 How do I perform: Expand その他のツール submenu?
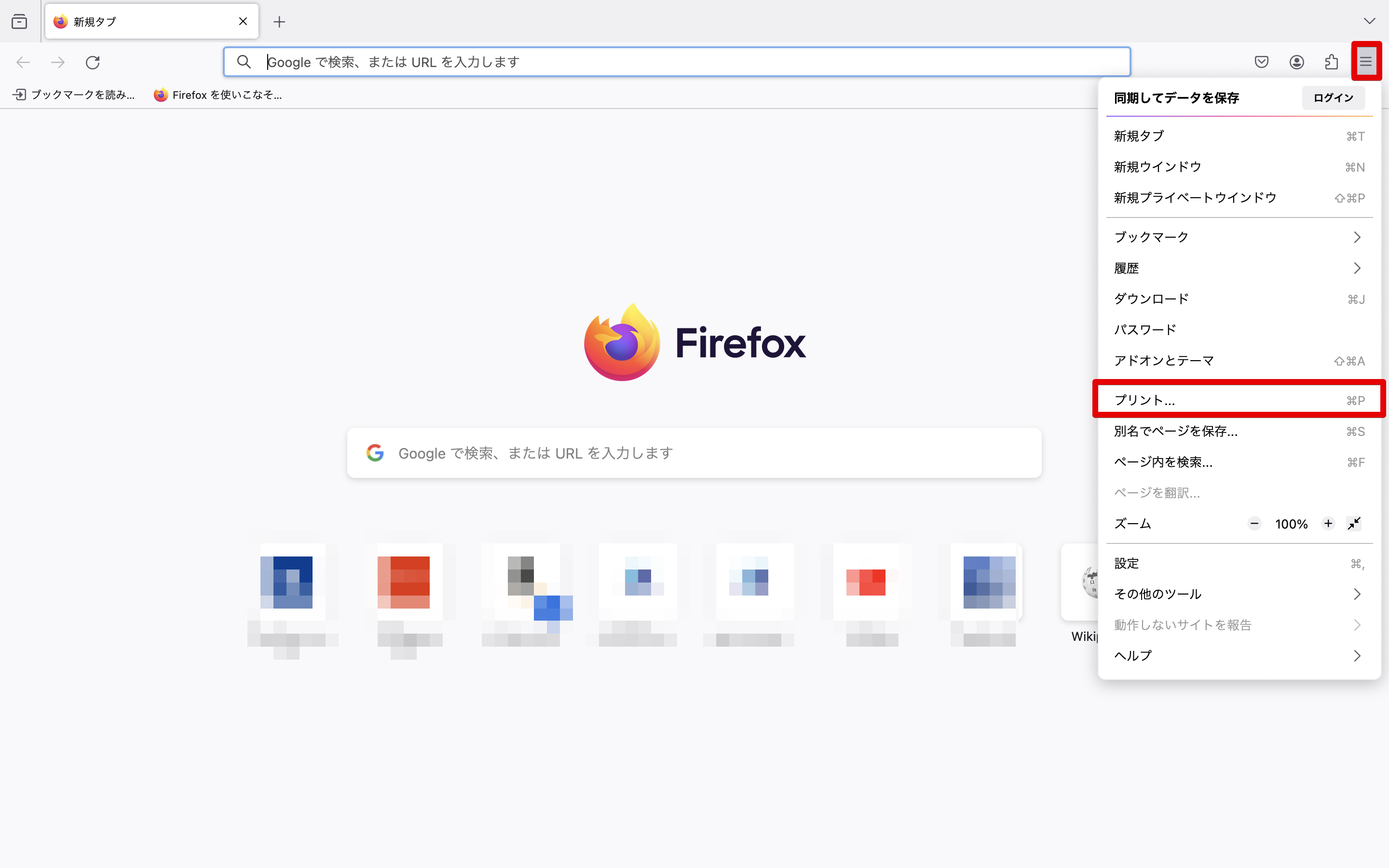coord(1239,594)
